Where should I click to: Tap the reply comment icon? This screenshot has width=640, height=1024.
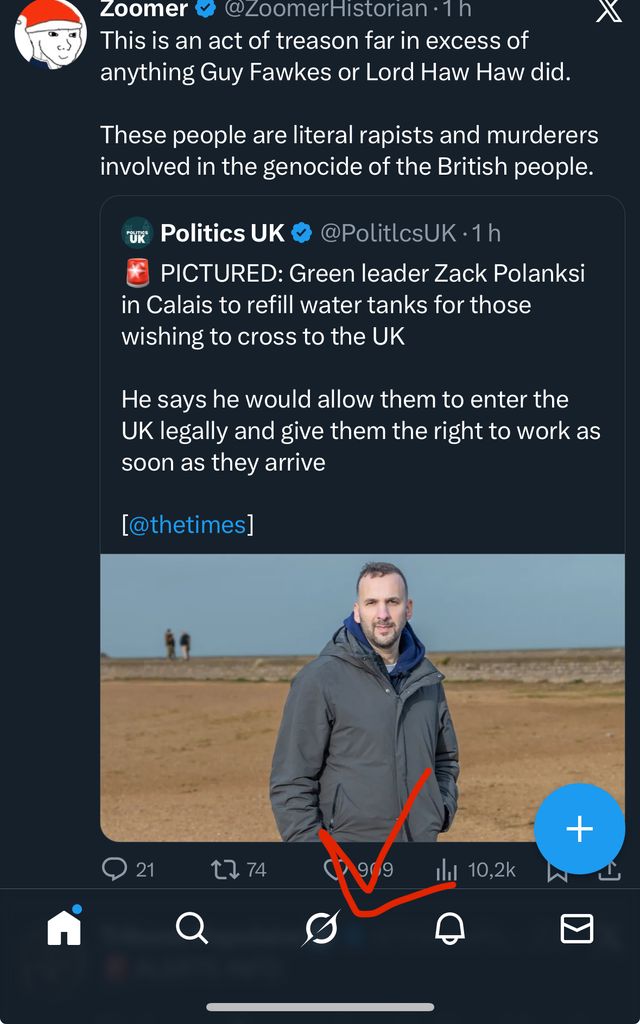point(116,869)
